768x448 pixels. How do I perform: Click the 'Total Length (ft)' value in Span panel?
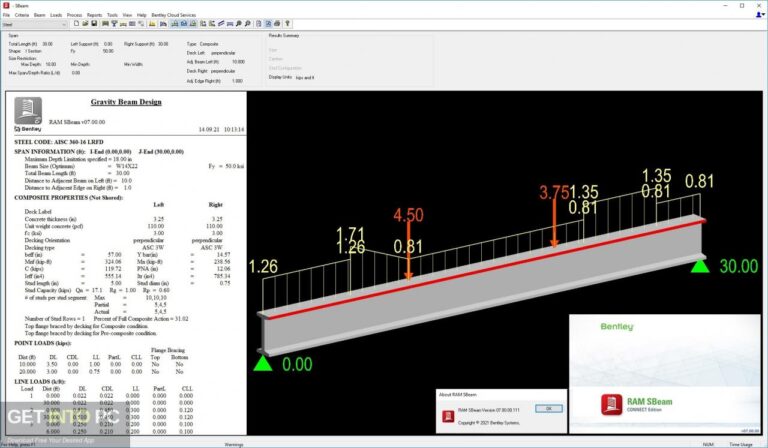pyautogui.click(x=48, y=44)
